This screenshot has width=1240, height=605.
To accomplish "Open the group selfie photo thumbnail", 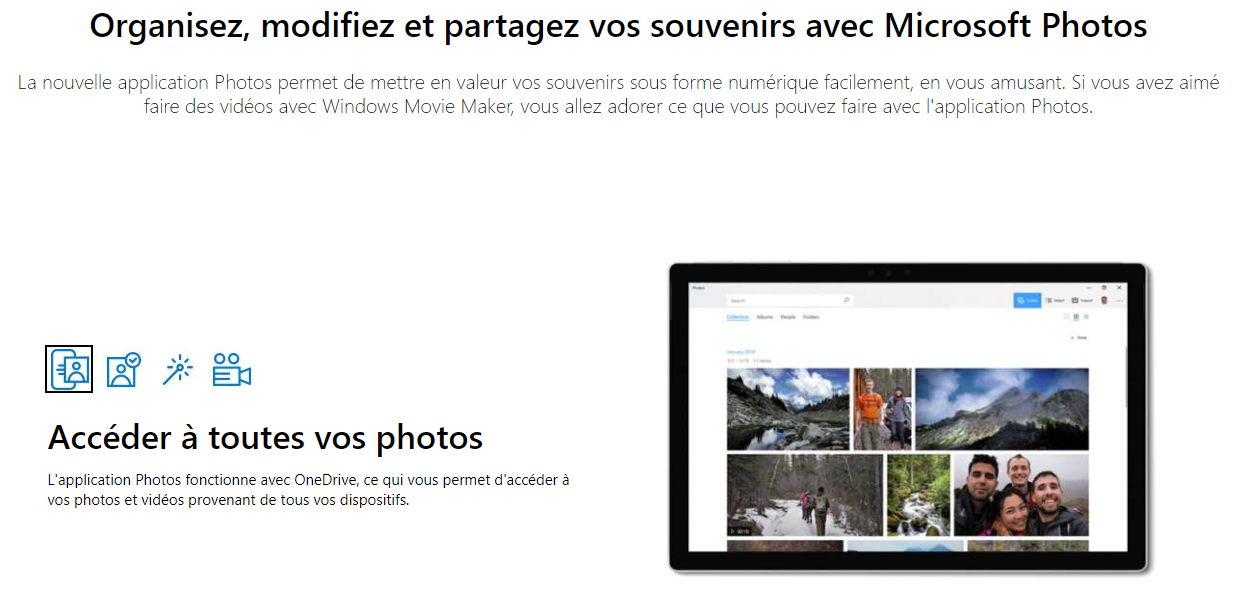I will 1020,495.
